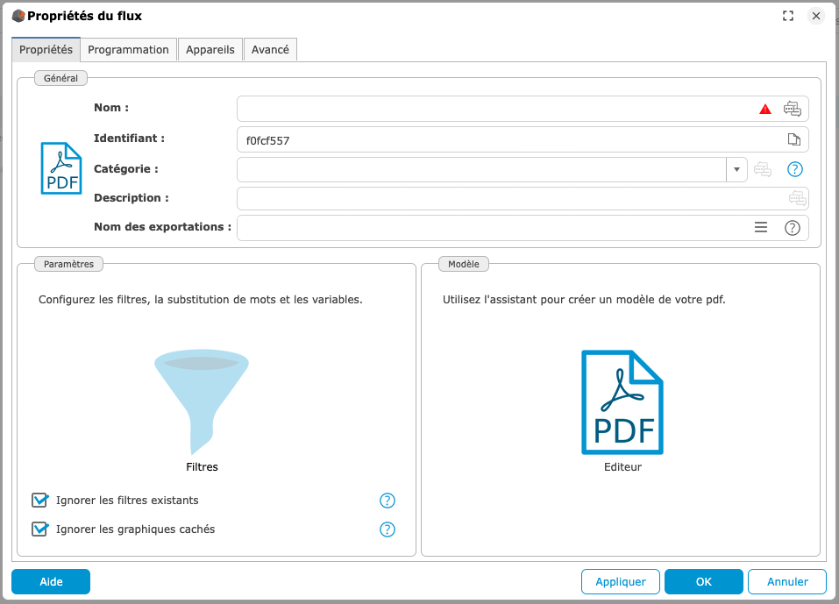
Task: Open help for the Catégorie field
Action: [x=795, y=170]
